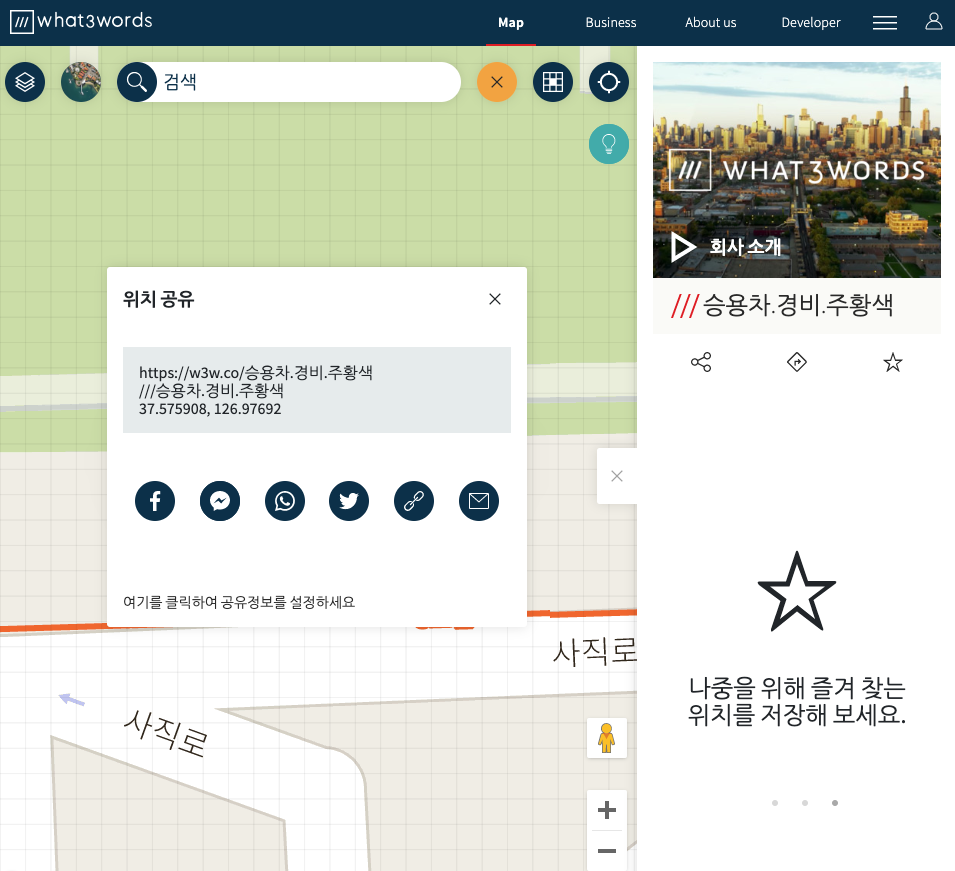Share location via Messenger

coord(220,501)
